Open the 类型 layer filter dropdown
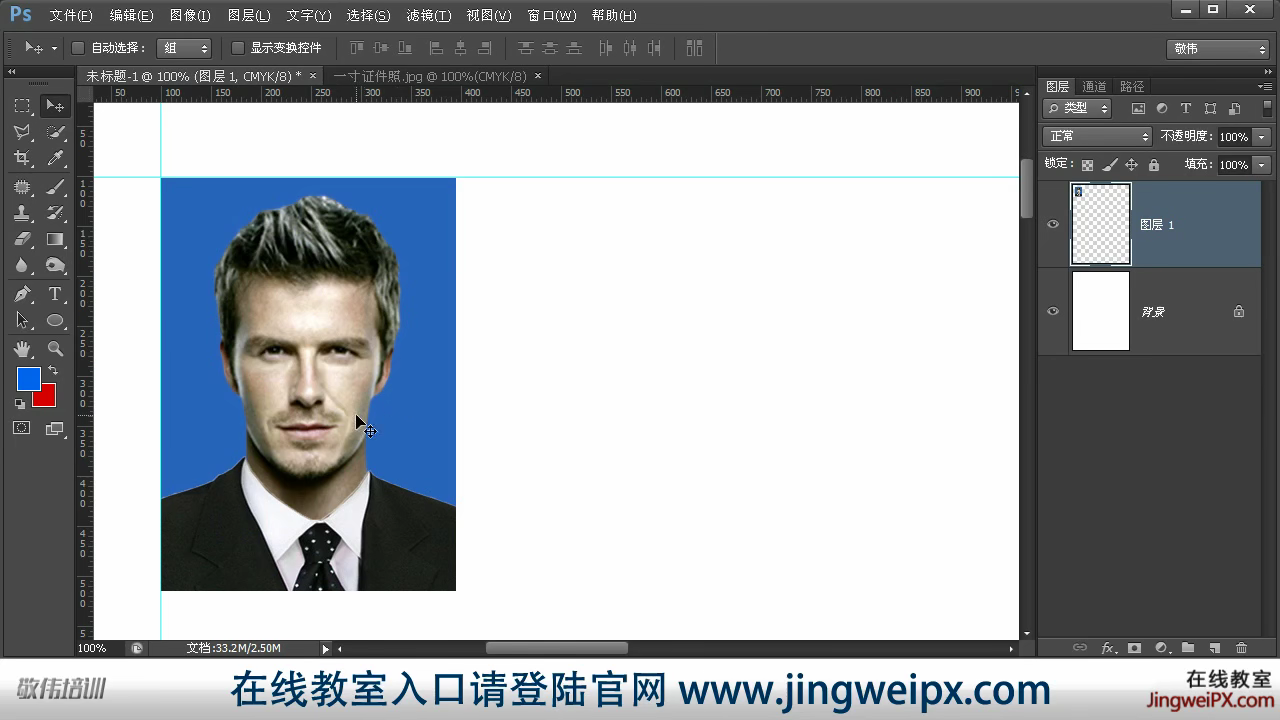Image resolution: width=1280 pixels, height=720 pixels. 1077,108
